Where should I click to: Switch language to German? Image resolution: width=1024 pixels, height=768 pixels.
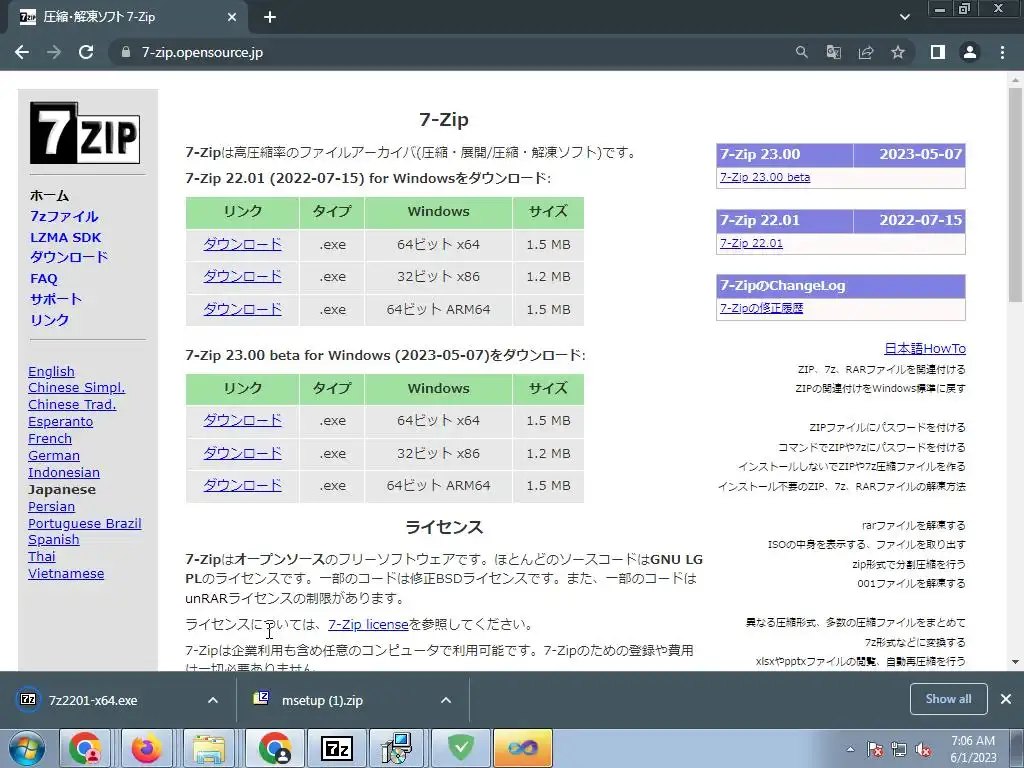54,455
